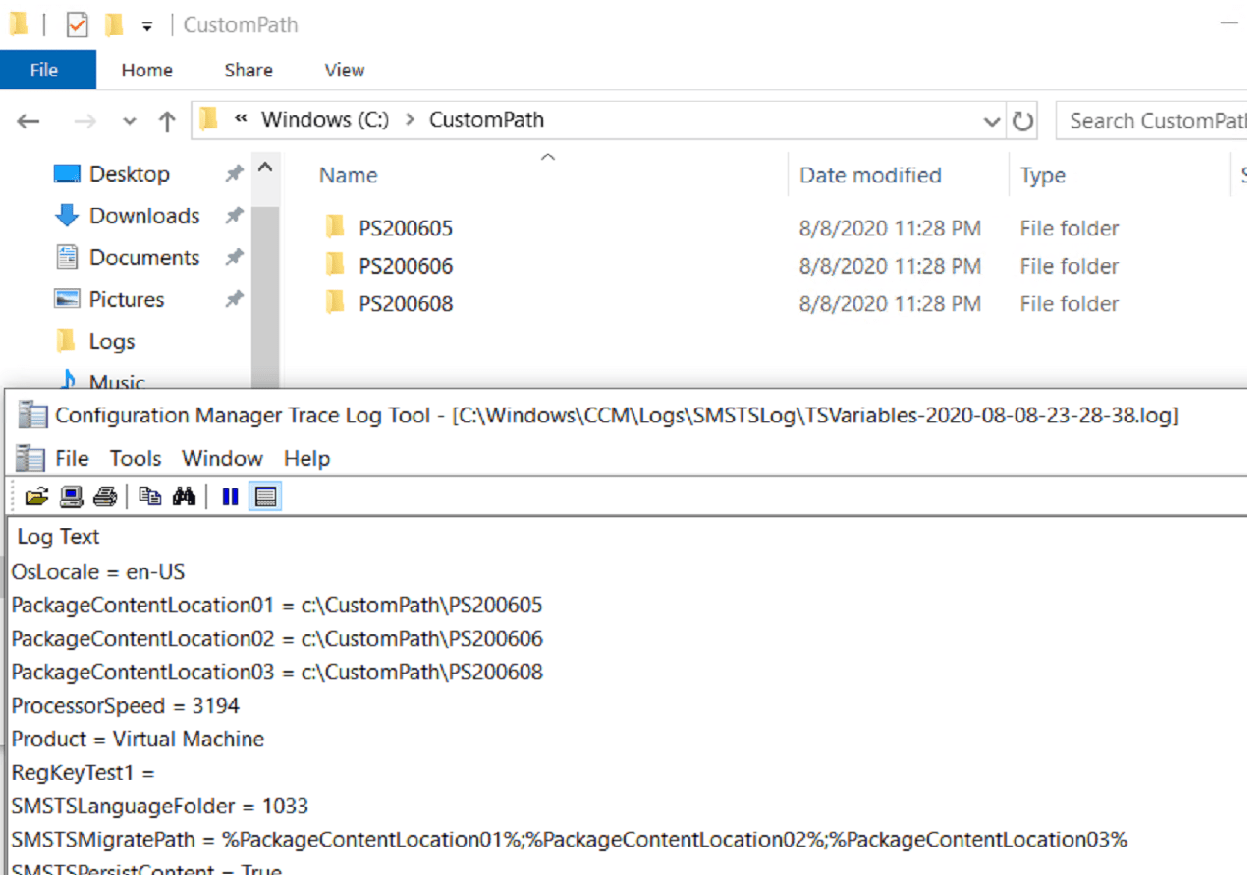
Task: Toggle pin state of the Downloads shortcut
Action: (x=233, y=215)
